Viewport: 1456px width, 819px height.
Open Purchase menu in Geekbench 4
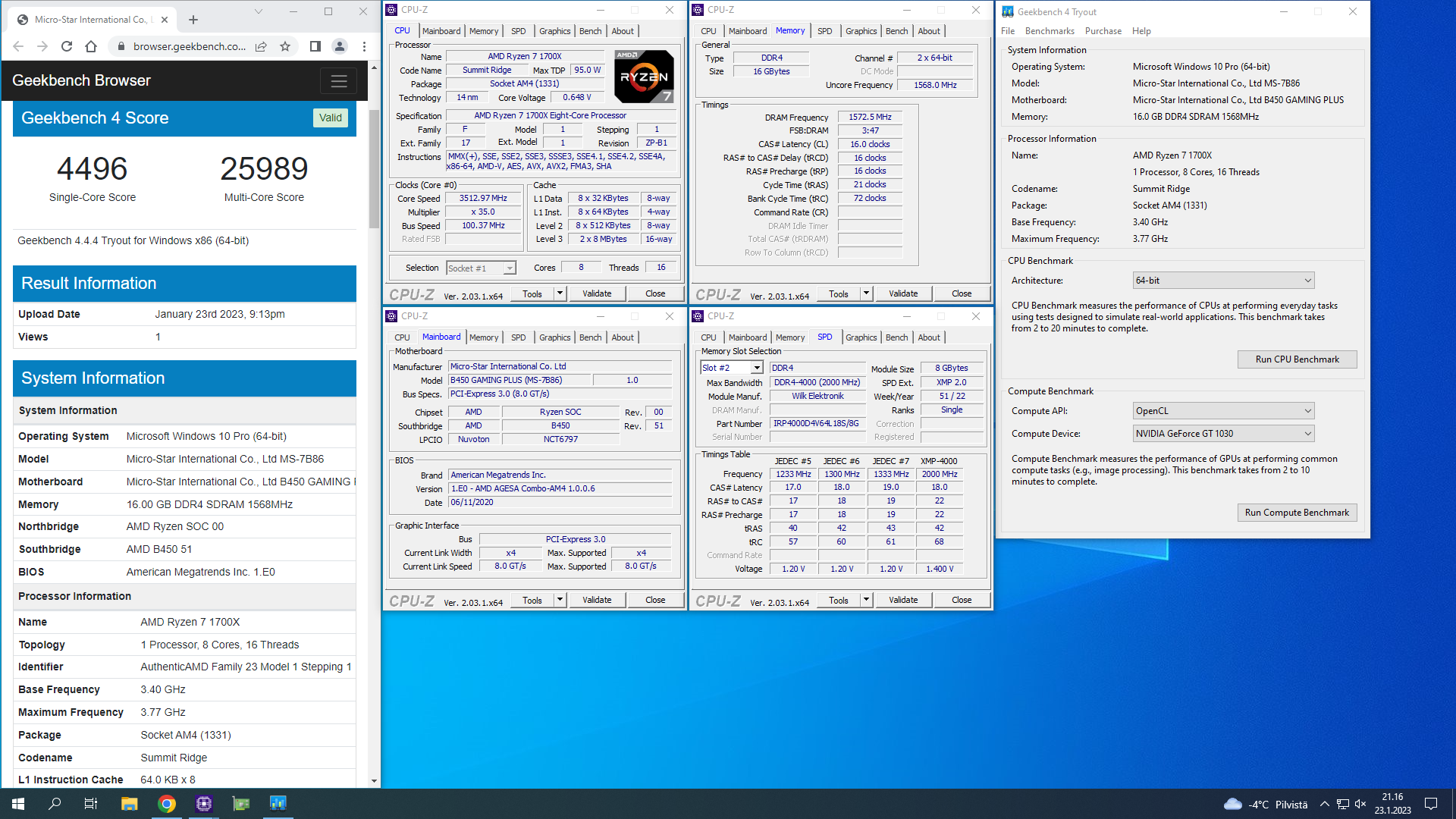pyautogui.click(x=1103, y=31)
